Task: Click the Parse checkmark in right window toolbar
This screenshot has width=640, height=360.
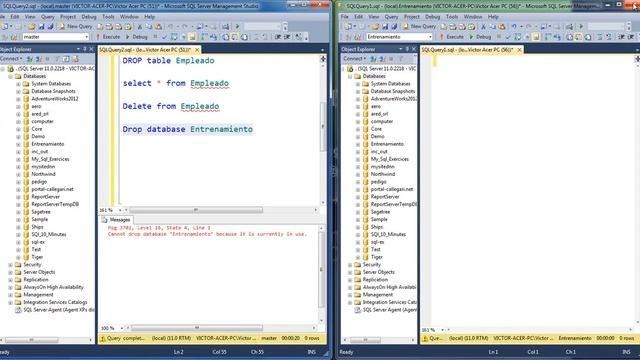Action: pyautogui.click(x=508, y=37)
